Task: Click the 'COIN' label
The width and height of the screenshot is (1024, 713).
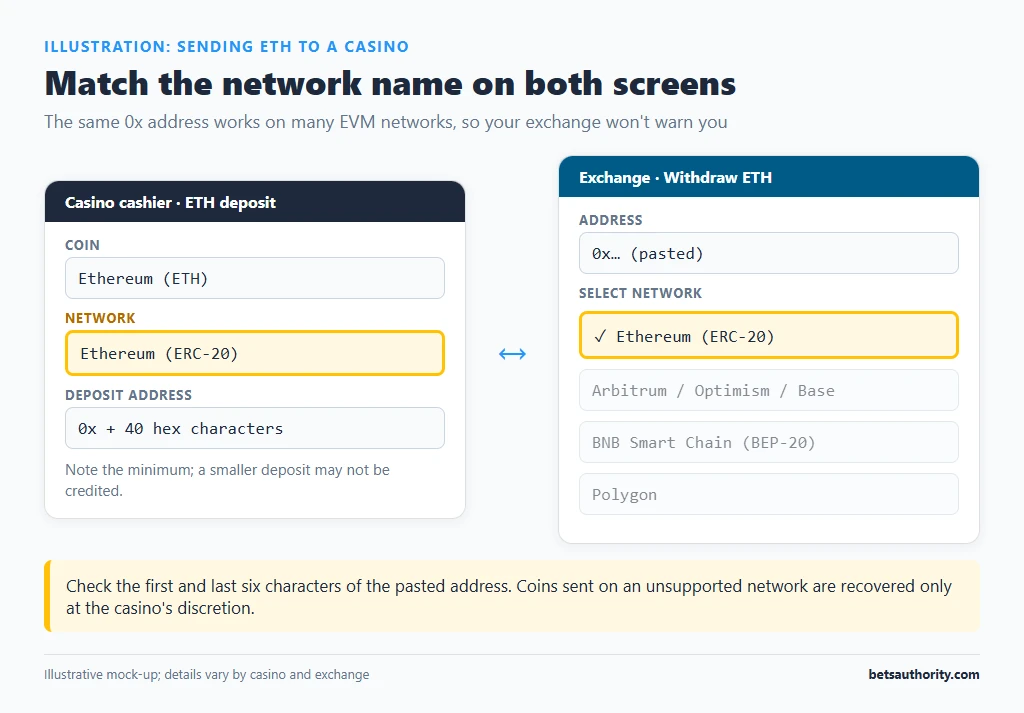Action: (82, 245)
